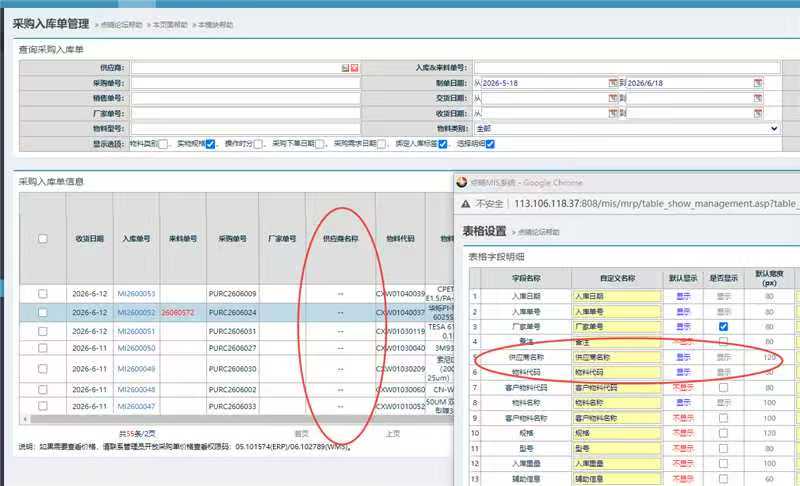Click the 制单日期 start field showing 2026-5-18
The width and height of the screenshot is (800, 486).
pos(544,83)
